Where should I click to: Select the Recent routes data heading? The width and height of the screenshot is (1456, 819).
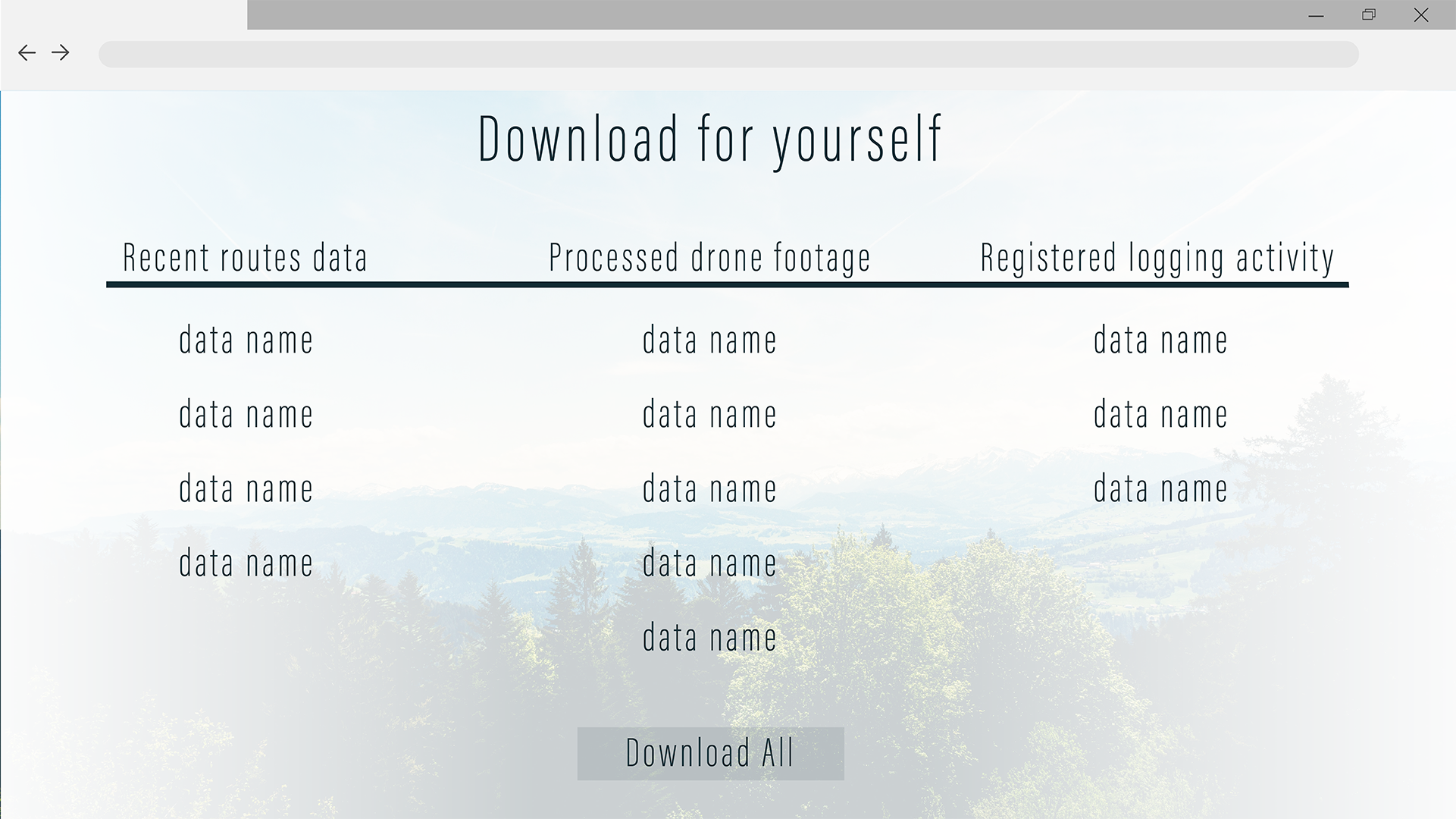[245, 258]
